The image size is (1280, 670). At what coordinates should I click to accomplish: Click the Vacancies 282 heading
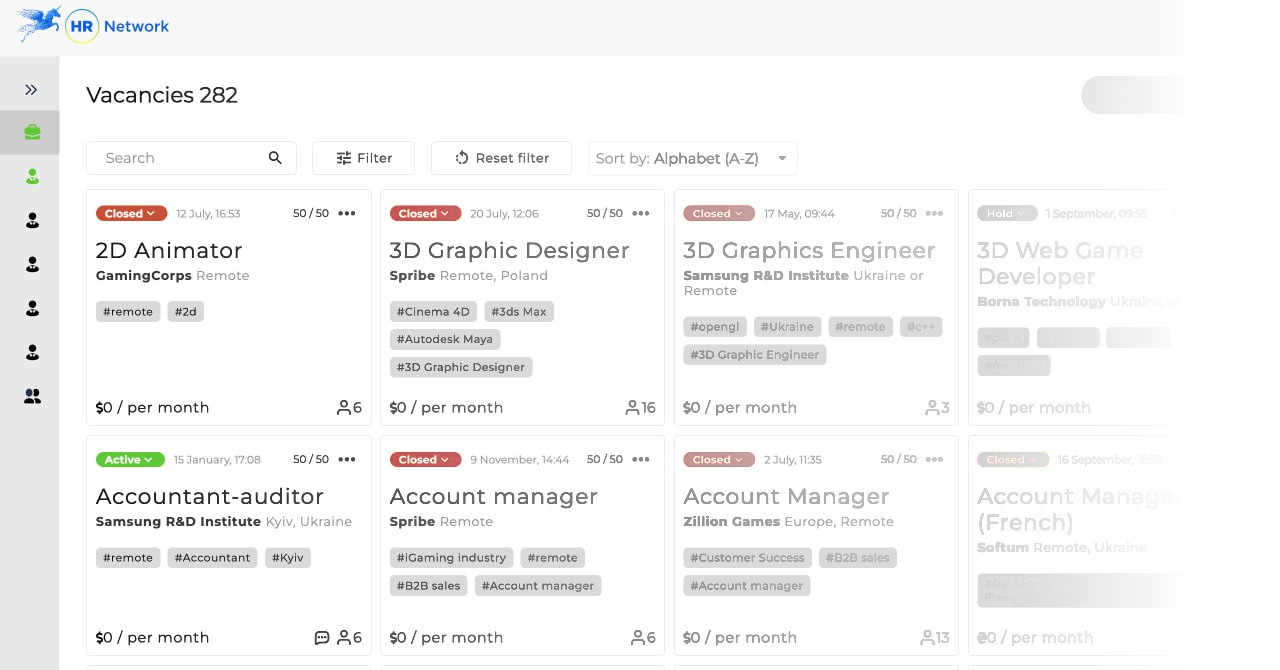coord(162,95)
